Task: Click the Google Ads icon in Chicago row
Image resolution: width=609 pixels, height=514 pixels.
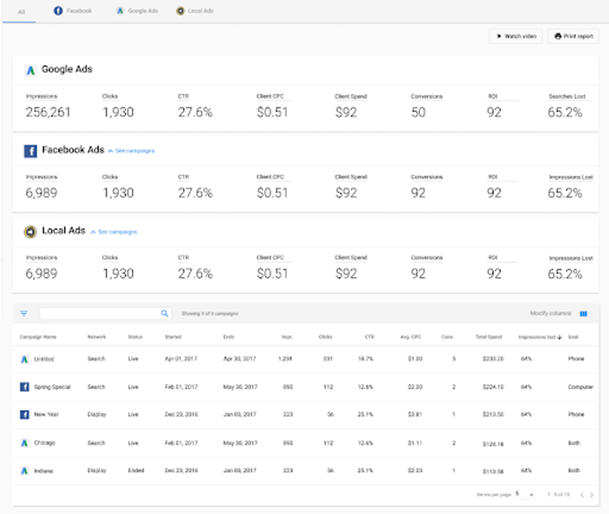Action: click(24, 441)
